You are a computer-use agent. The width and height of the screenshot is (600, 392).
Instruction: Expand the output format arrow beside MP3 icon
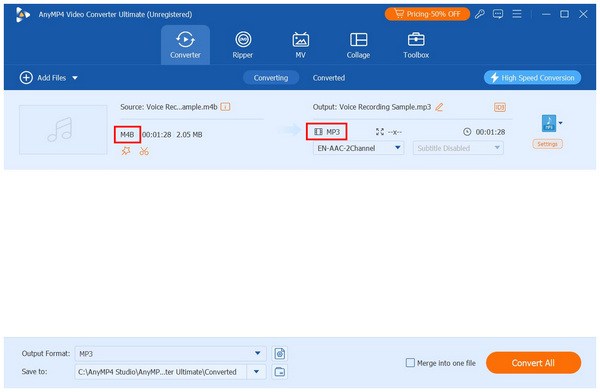[560, 123]
